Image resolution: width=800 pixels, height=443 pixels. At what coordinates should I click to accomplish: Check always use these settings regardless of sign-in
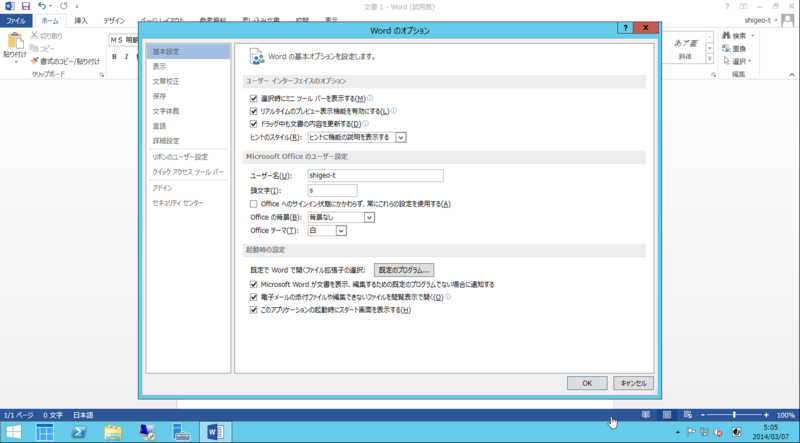(254, 204)
